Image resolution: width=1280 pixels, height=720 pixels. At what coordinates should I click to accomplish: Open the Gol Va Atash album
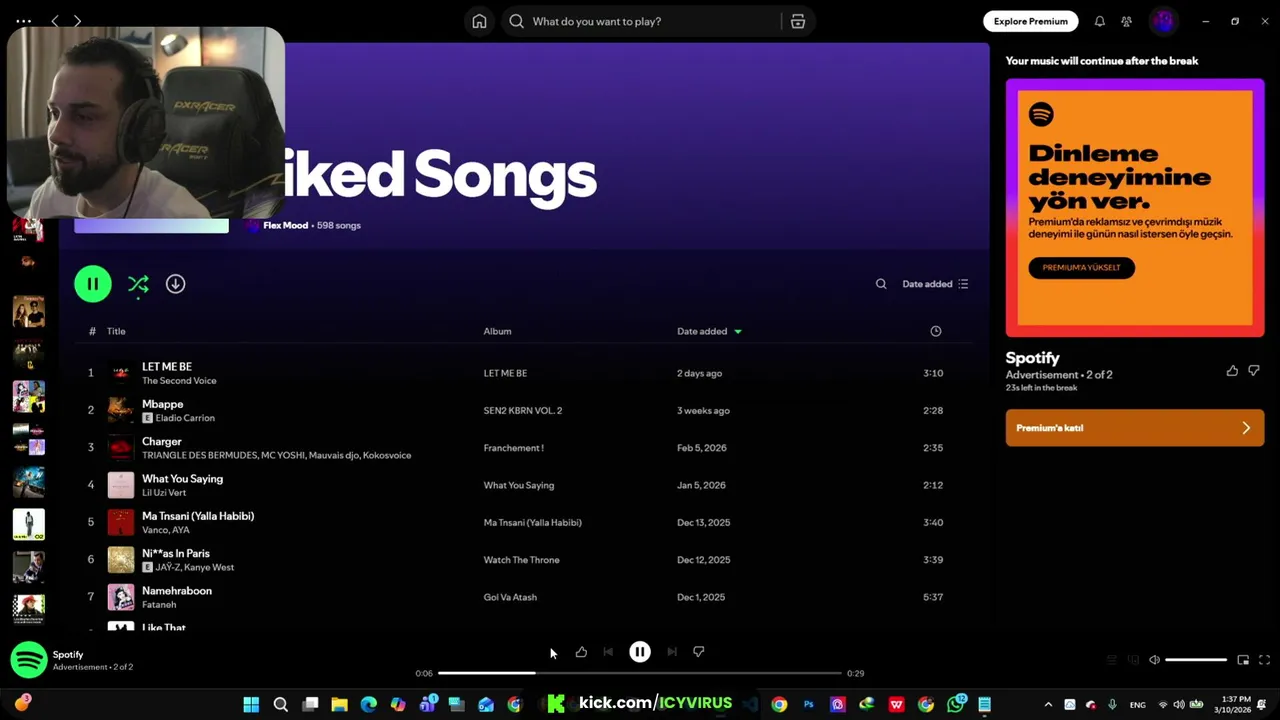pyautogui.click(x=510, y=597)
